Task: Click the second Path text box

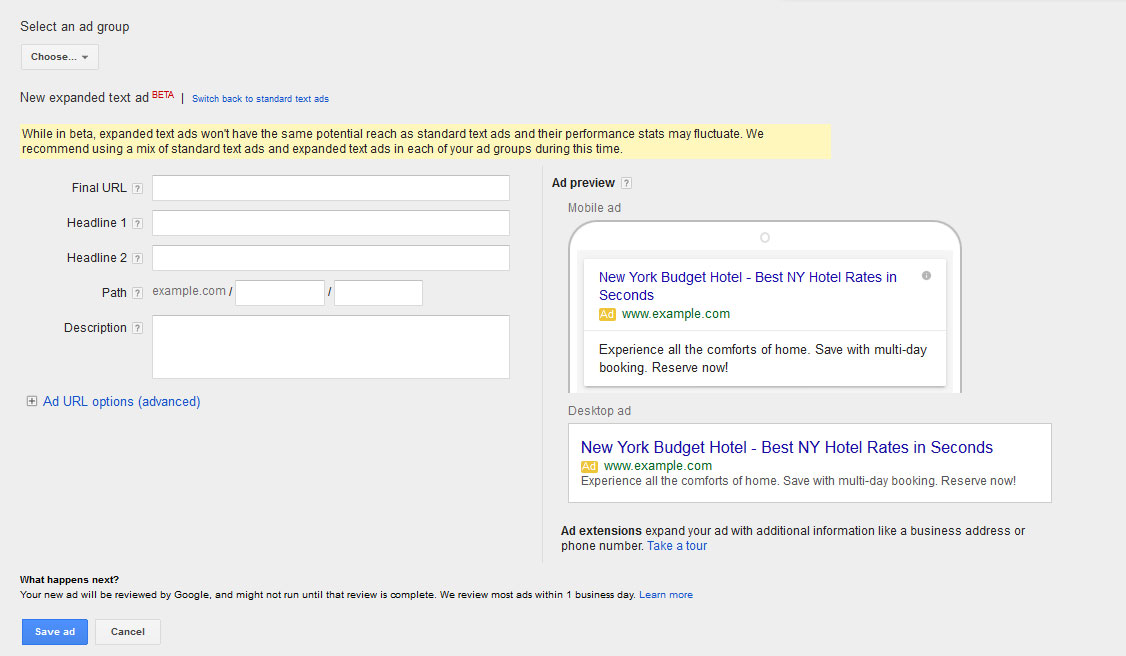Action: click(x=378, y=293)
